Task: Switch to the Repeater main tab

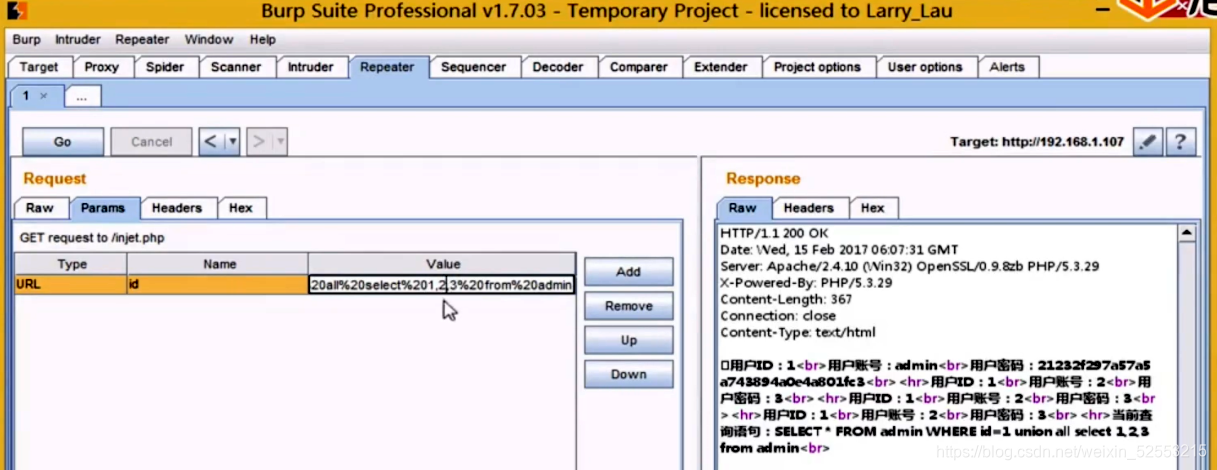Action: 387,67
